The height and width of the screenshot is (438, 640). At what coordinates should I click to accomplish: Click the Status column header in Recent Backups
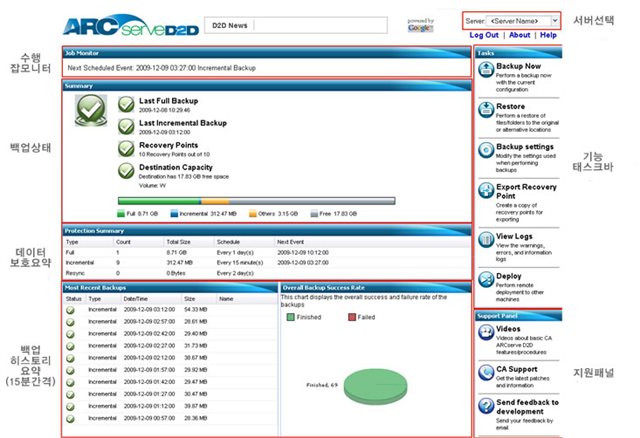tap(73, 299)
